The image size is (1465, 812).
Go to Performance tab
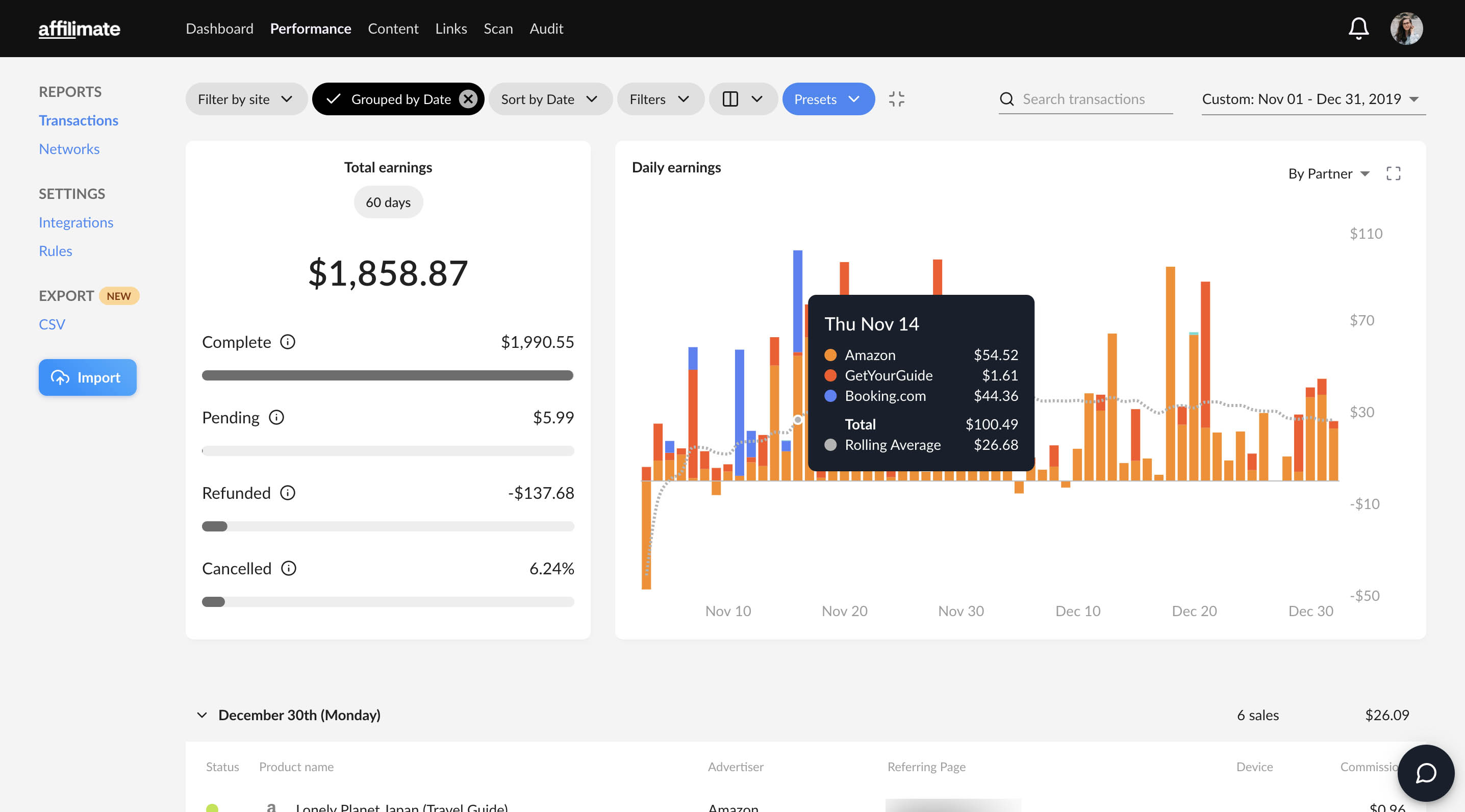(311, 29)
